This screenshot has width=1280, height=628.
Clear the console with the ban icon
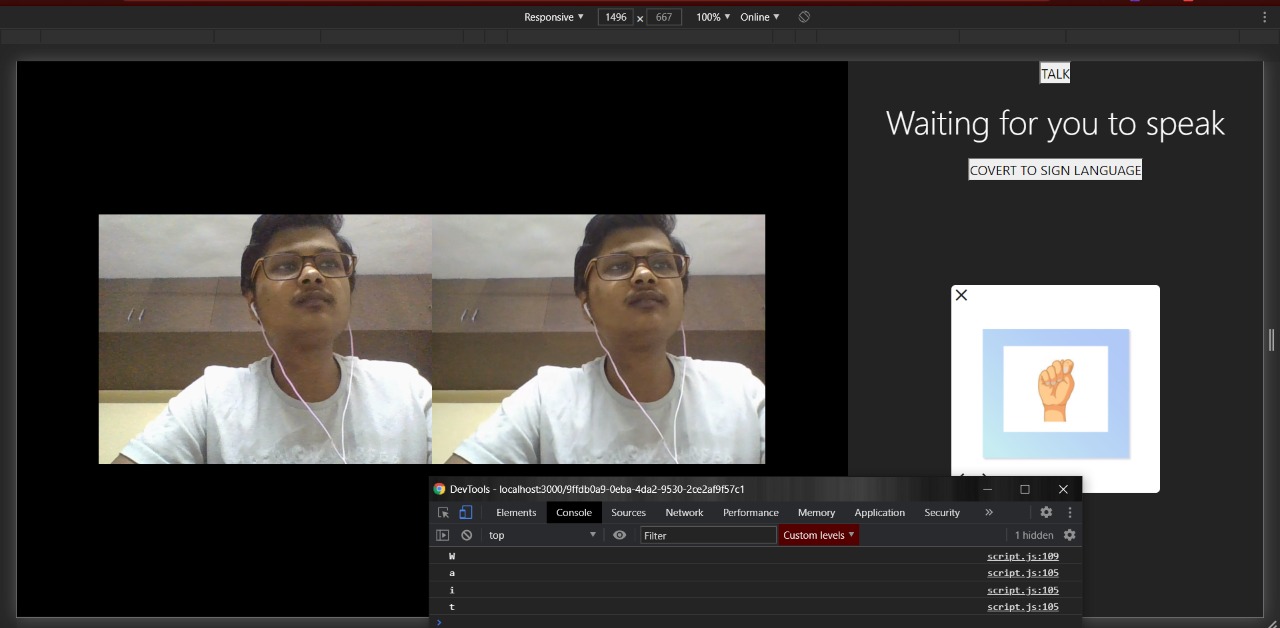tap(466, 535)
